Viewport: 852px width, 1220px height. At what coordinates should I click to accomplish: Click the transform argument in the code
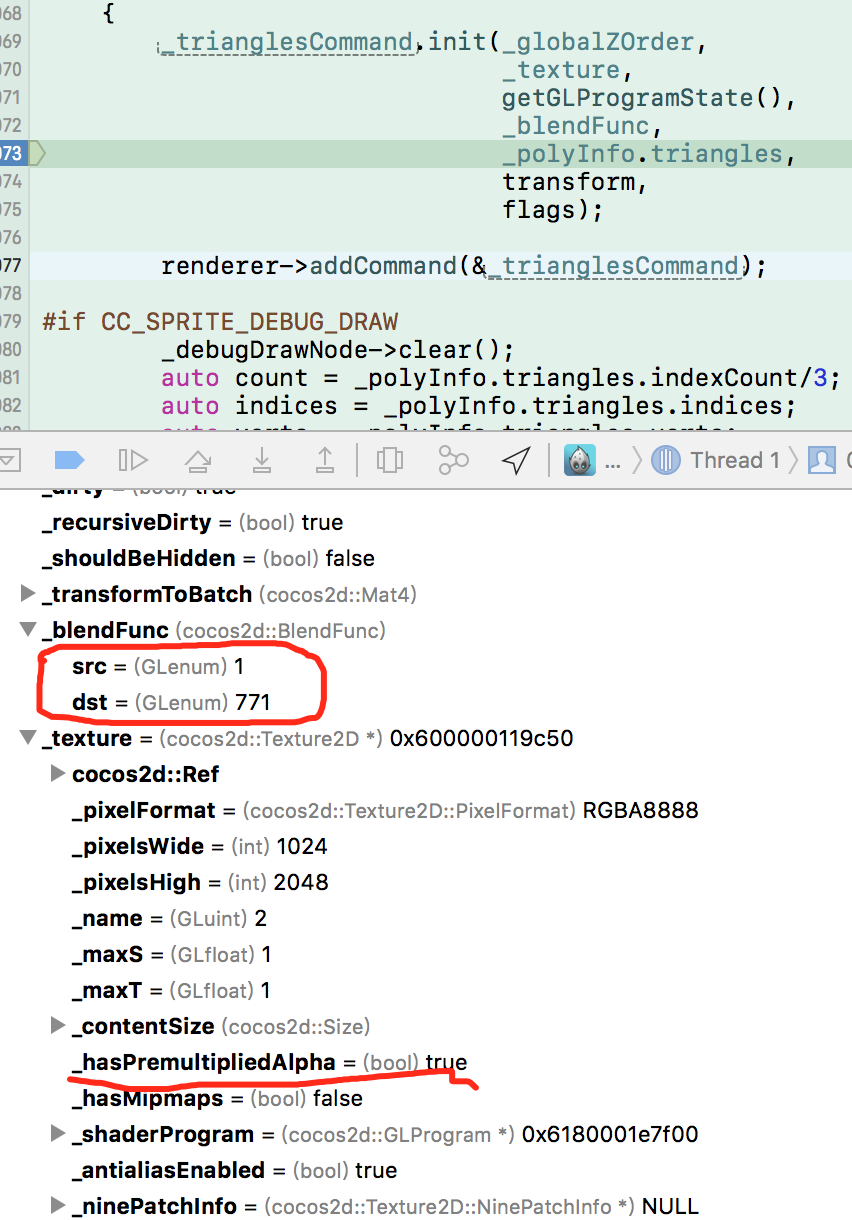569,182
